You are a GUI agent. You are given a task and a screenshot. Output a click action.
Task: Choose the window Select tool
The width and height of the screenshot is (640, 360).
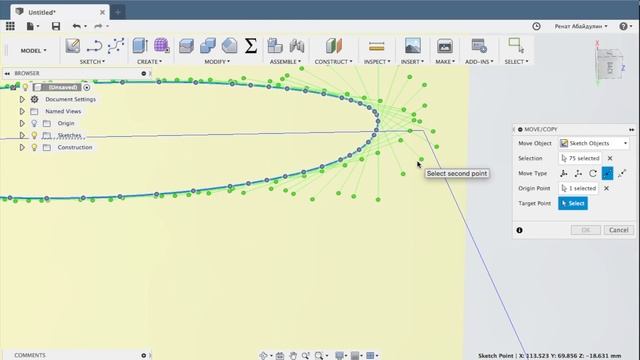click(516, 45)
